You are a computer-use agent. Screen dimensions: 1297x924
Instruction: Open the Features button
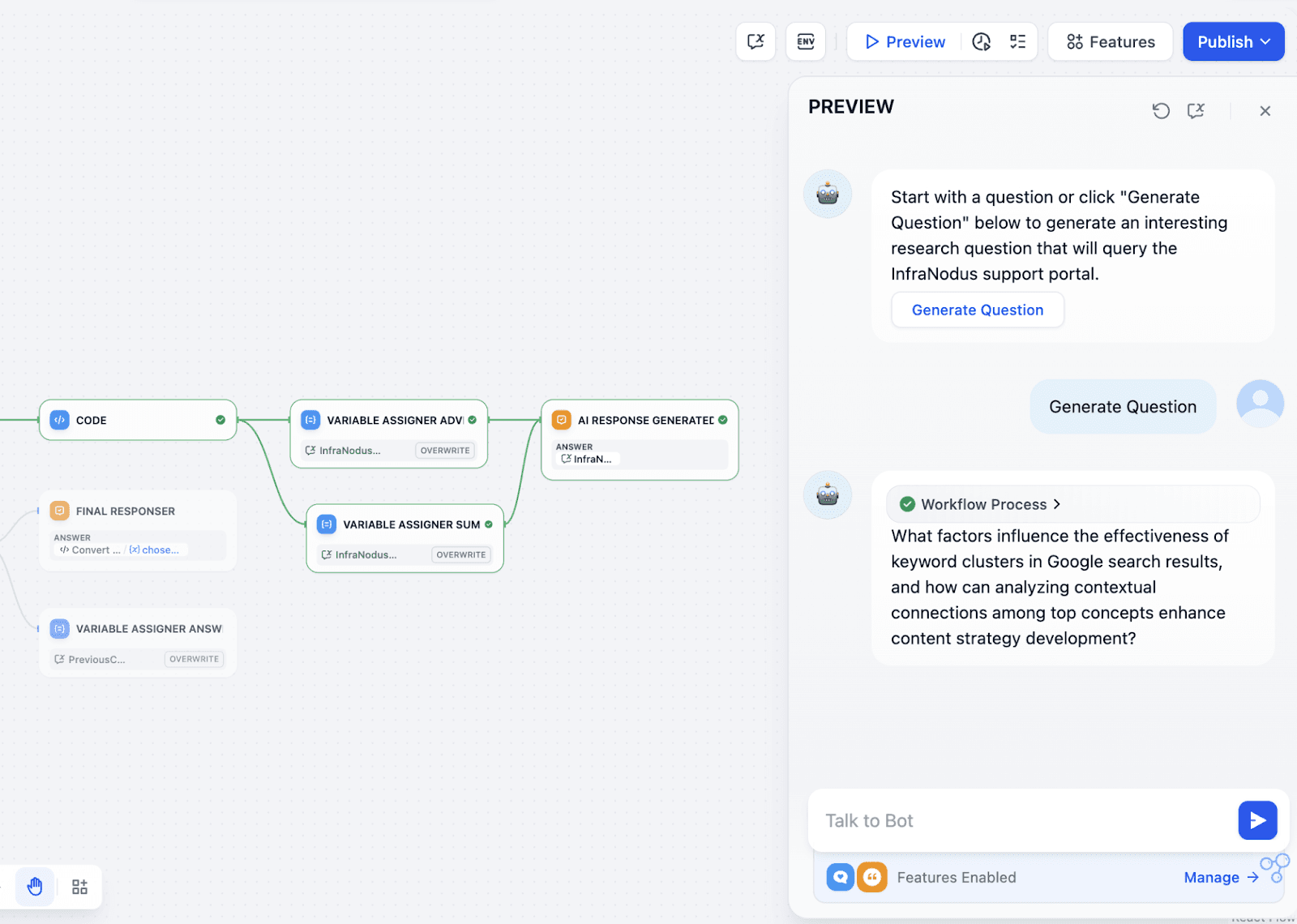[x=1110, y=41]
